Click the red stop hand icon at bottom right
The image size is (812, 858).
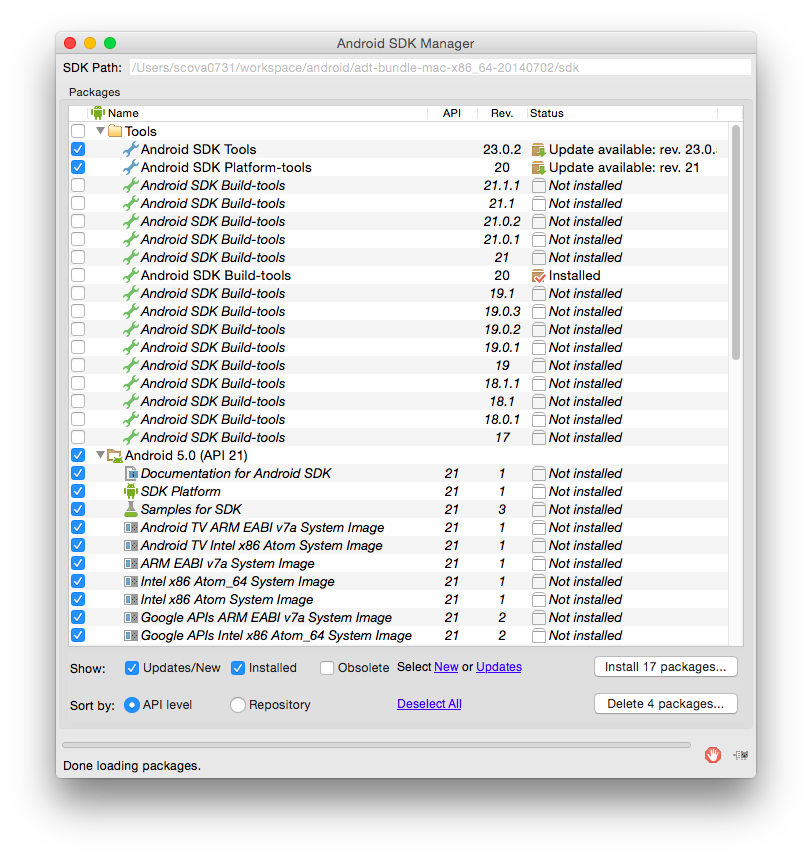tap(713, 755)
